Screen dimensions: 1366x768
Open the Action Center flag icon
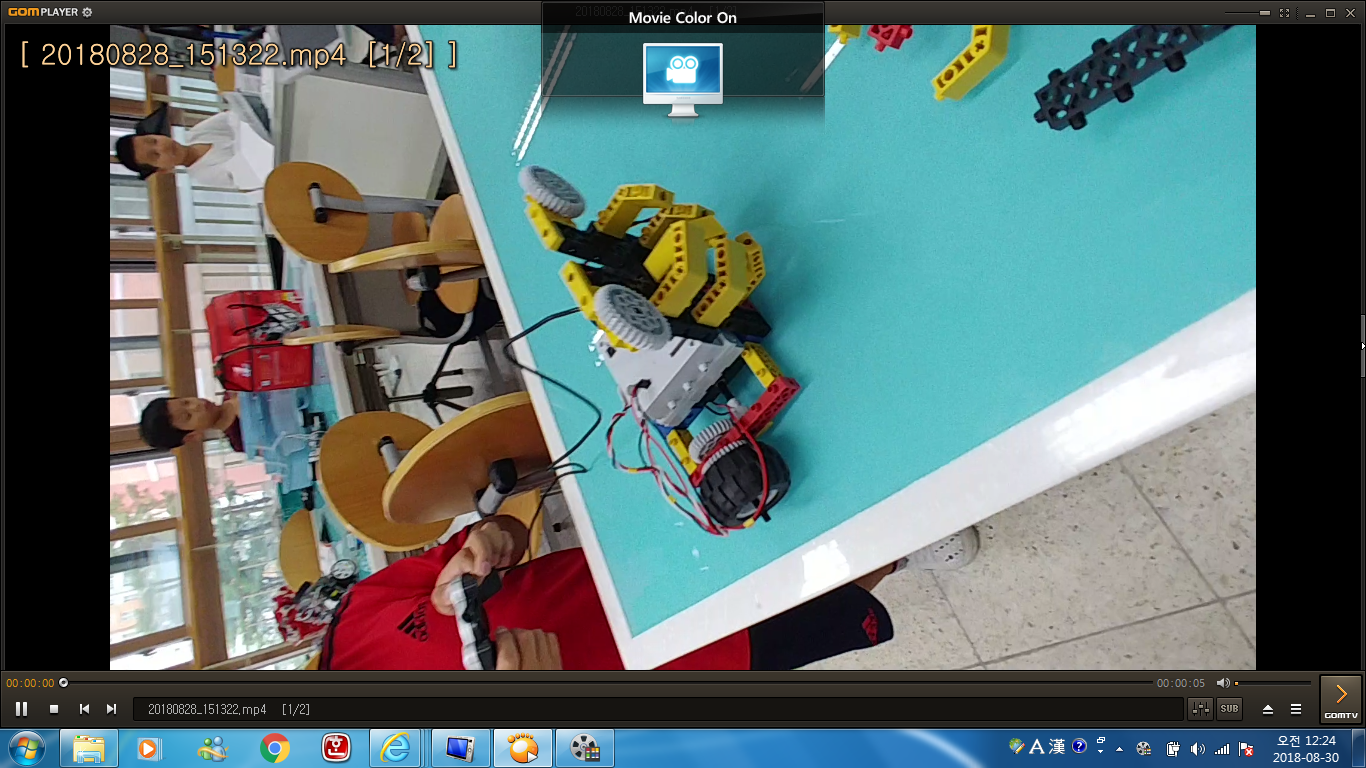[1246, 748]
